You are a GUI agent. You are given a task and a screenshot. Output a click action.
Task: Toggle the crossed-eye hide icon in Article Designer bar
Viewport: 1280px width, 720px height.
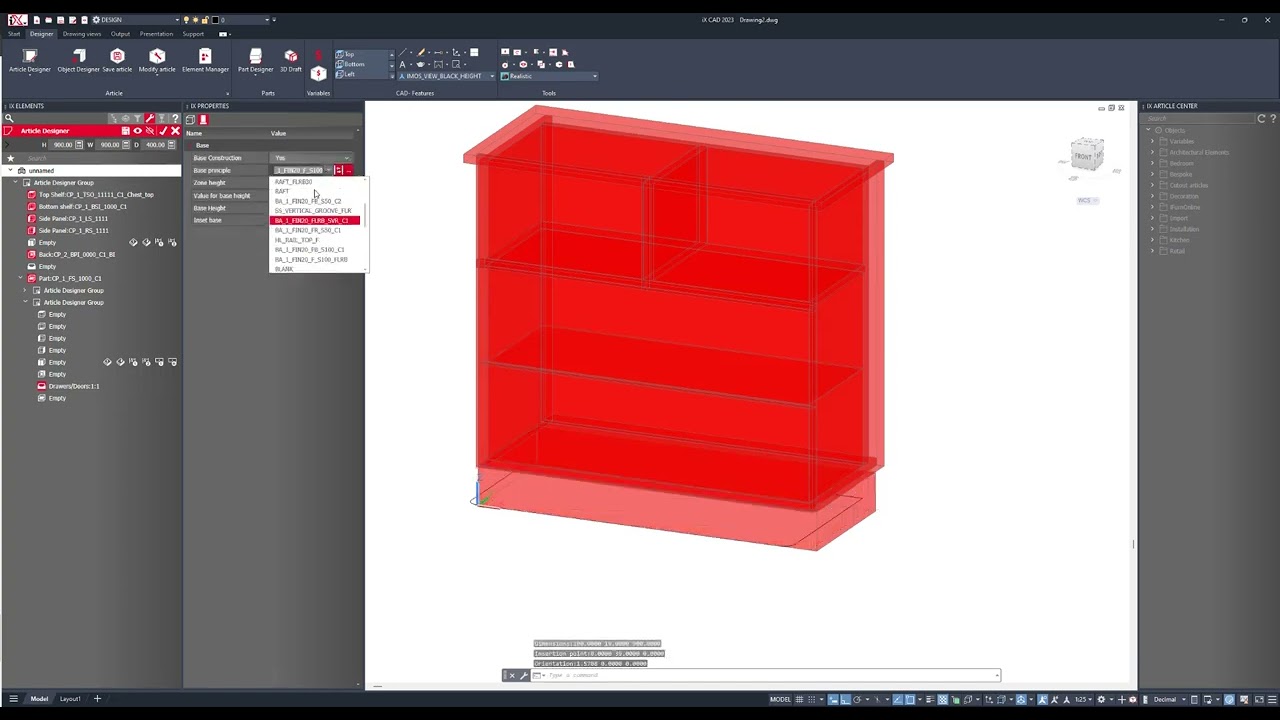[150, 131]
